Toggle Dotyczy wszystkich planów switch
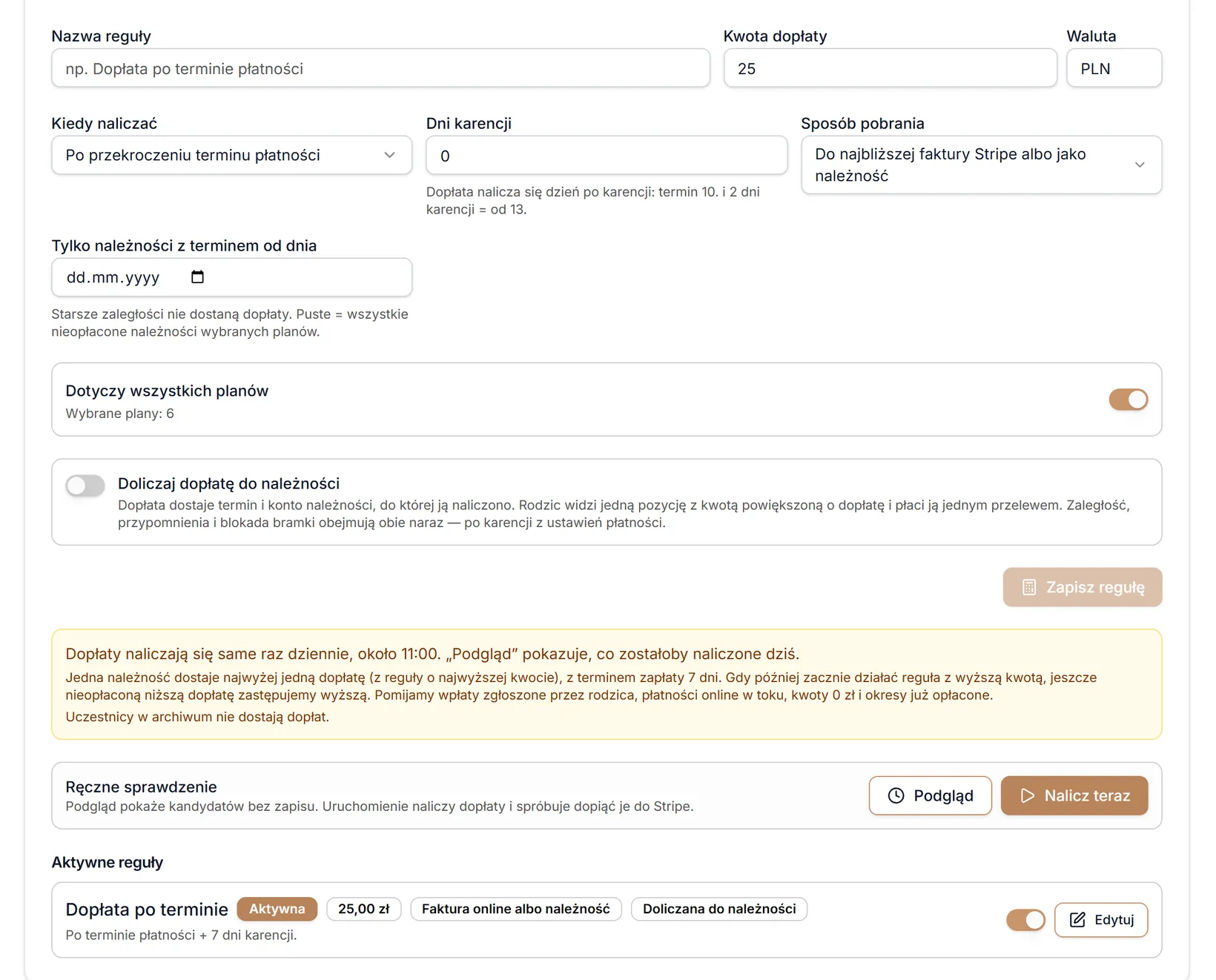 pos(1129,400)
